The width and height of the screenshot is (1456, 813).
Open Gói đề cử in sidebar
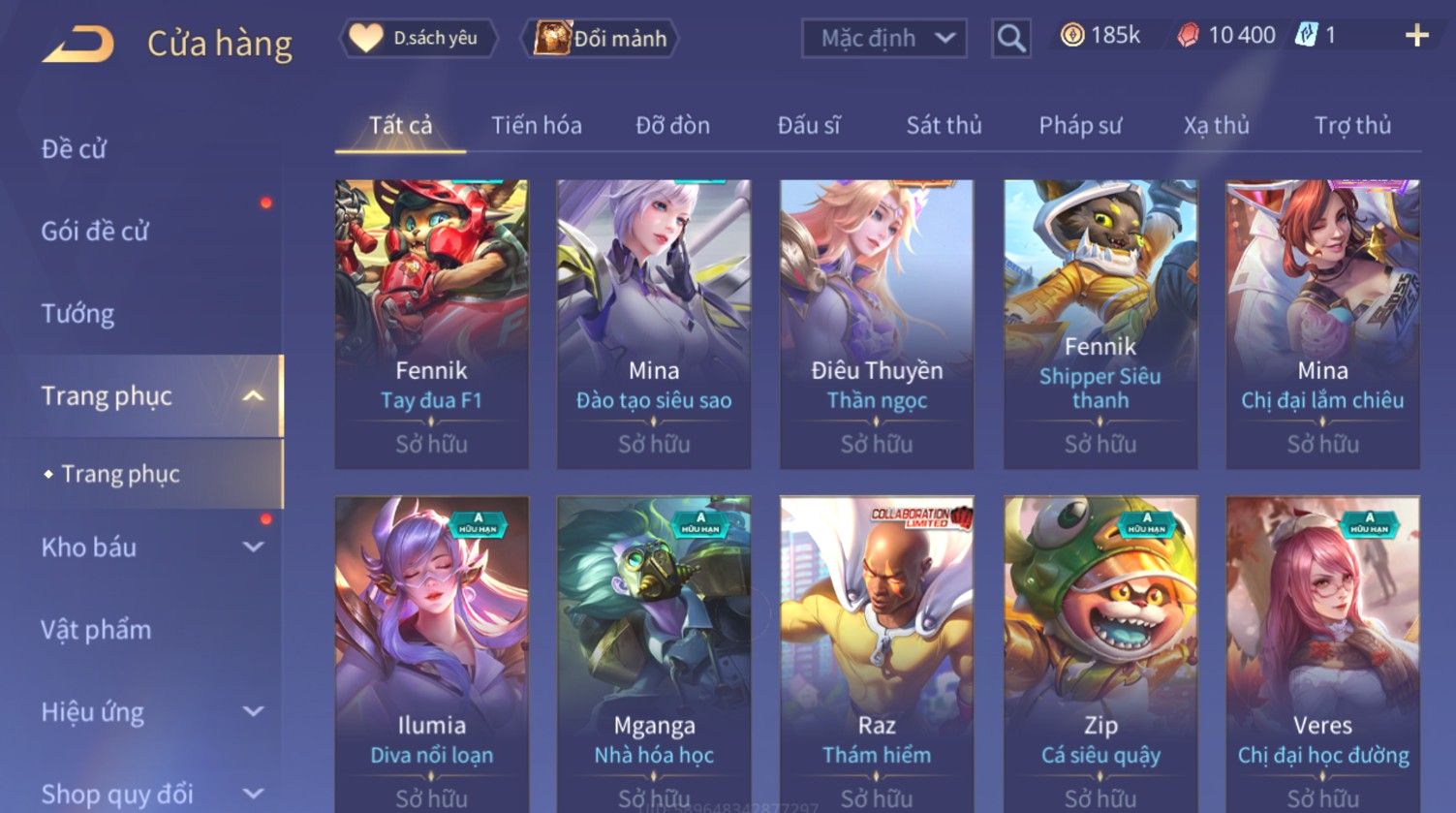click(95, 232)
